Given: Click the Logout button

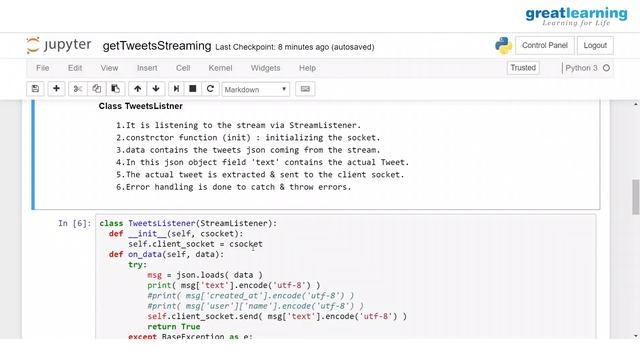Looking at the screenshot, I should pyautogui.click(x=595, y=45).
